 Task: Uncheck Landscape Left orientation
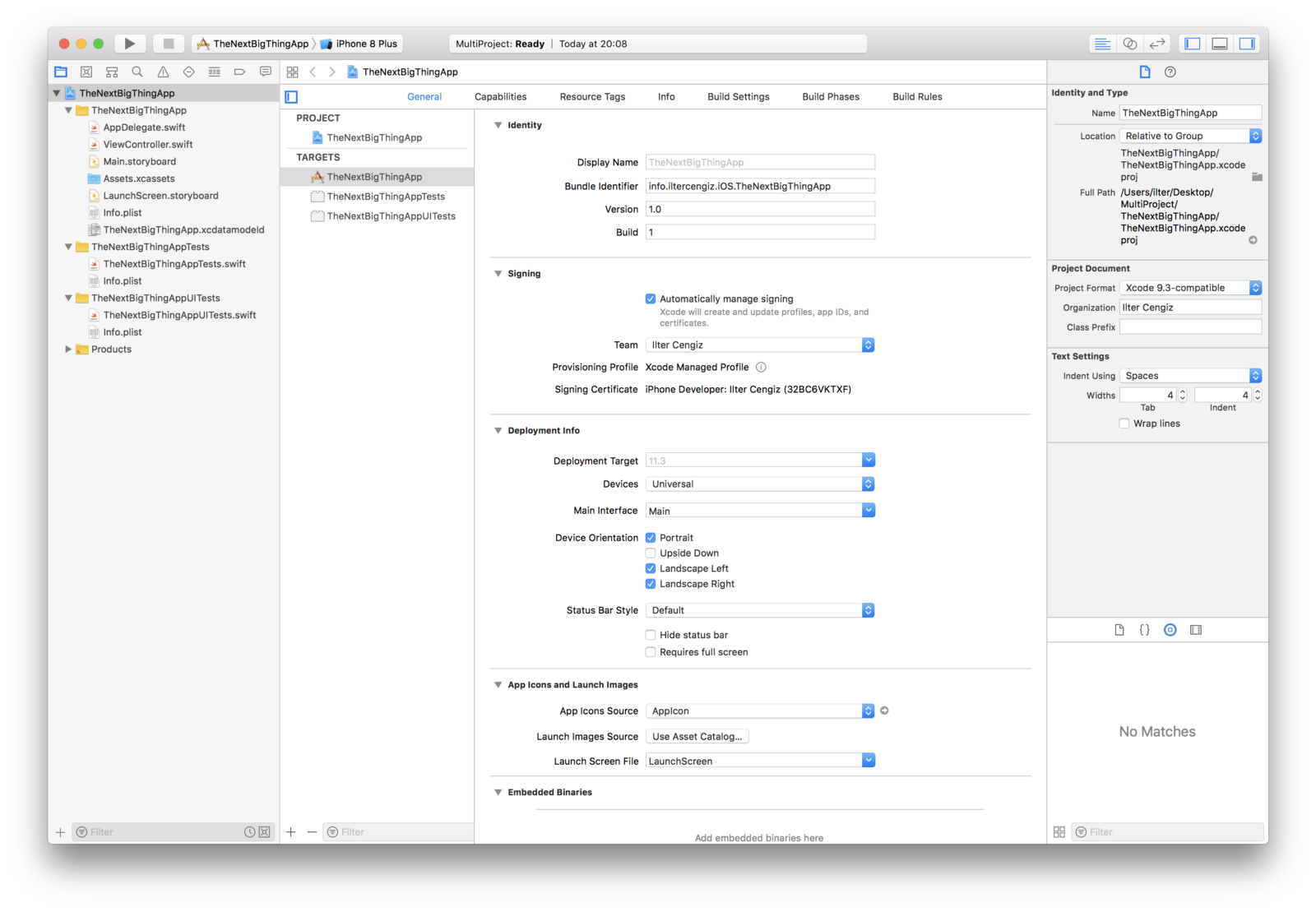[x=651, y=568]
